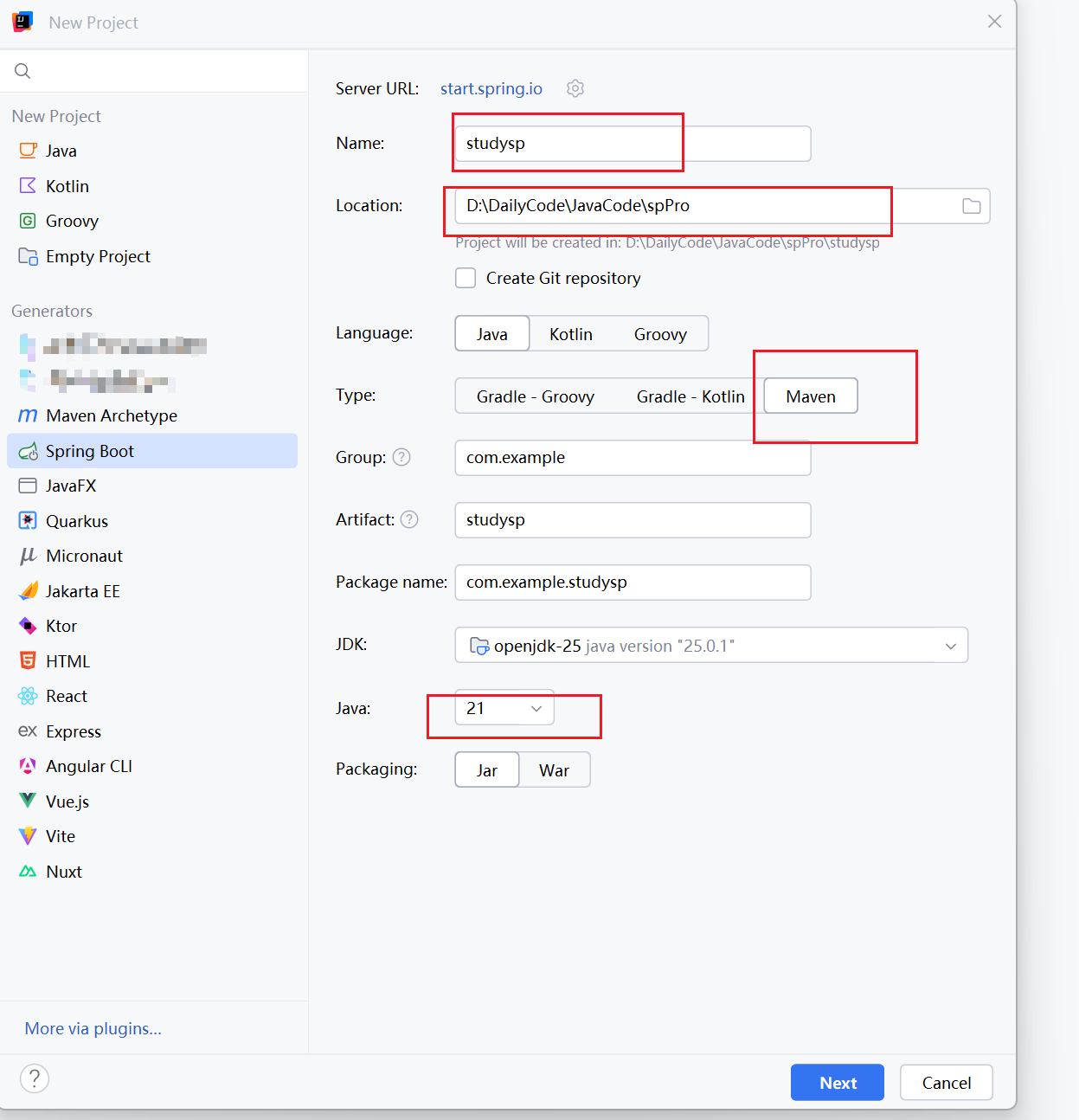This screenshot has height=1120, width=1079.
Task: Click the Nuxt logo icon
Action: (29, 872)
